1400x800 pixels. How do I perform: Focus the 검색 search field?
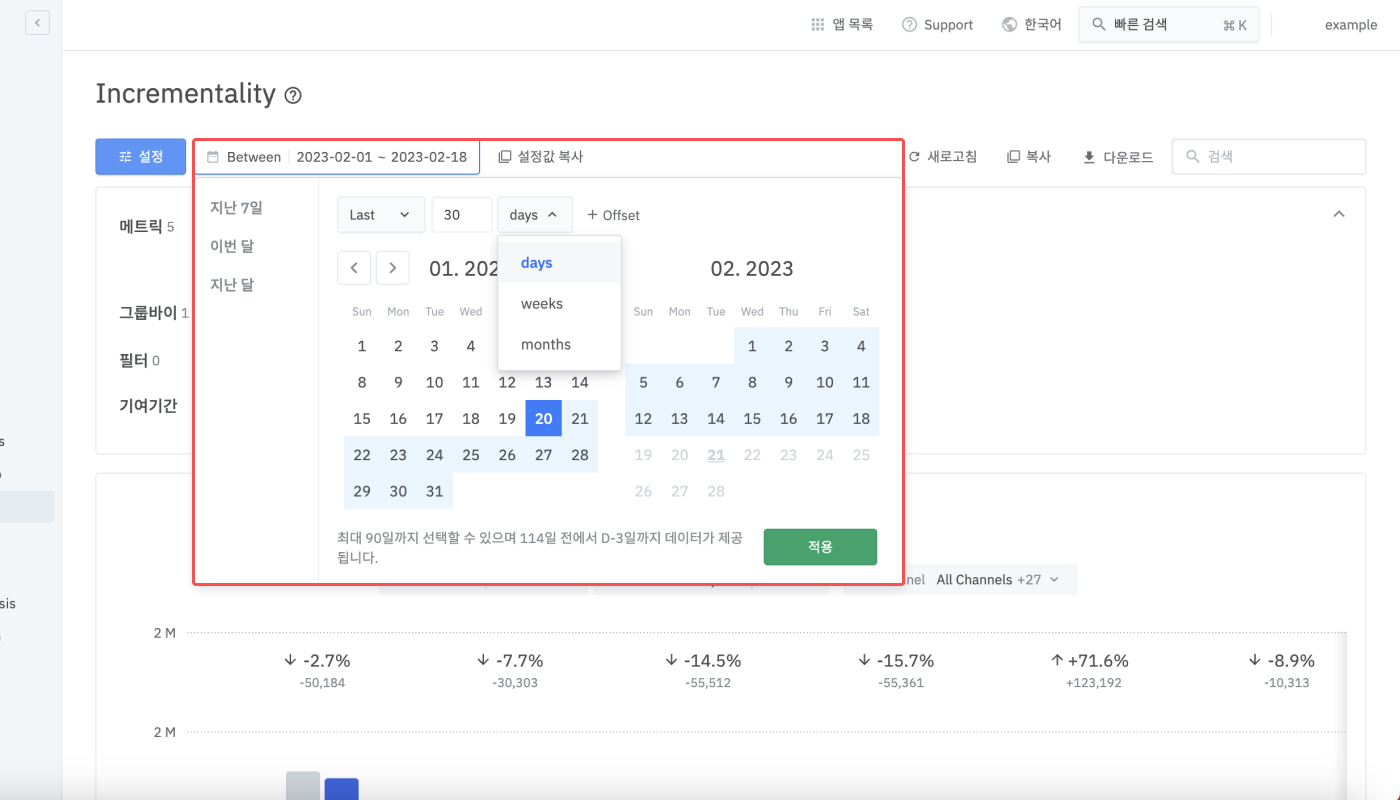point(1268,157)
